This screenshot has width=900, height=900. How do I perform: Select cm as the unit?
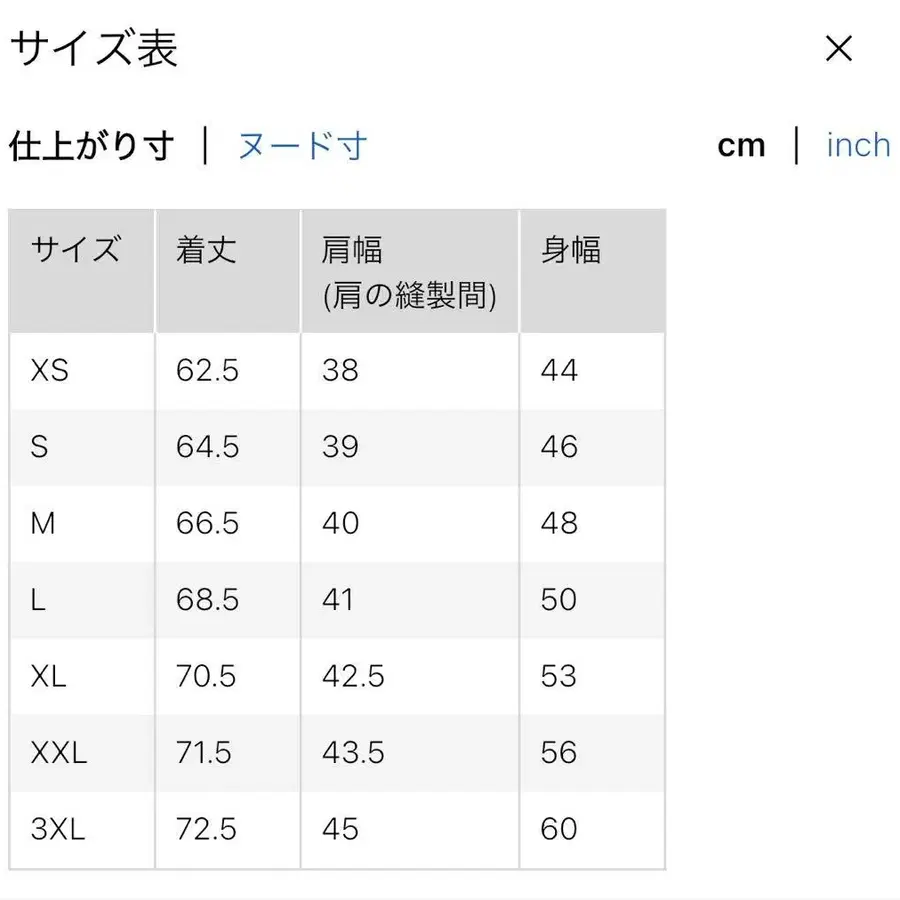[x=741, y=145]
